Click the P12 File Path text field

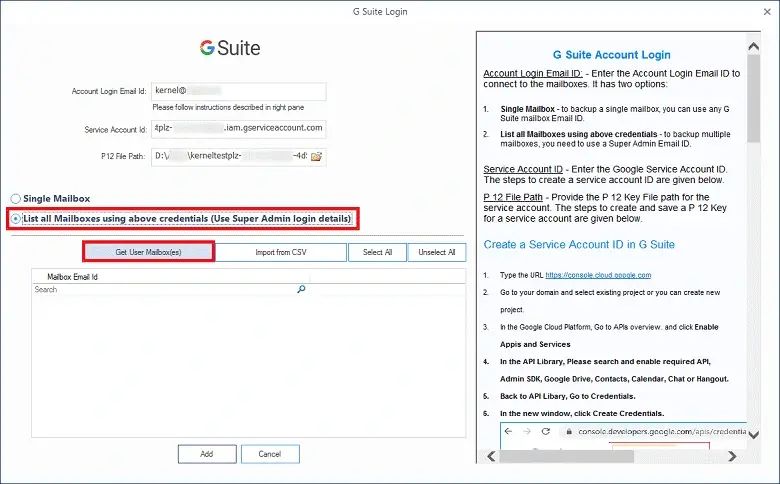(230, 156)
